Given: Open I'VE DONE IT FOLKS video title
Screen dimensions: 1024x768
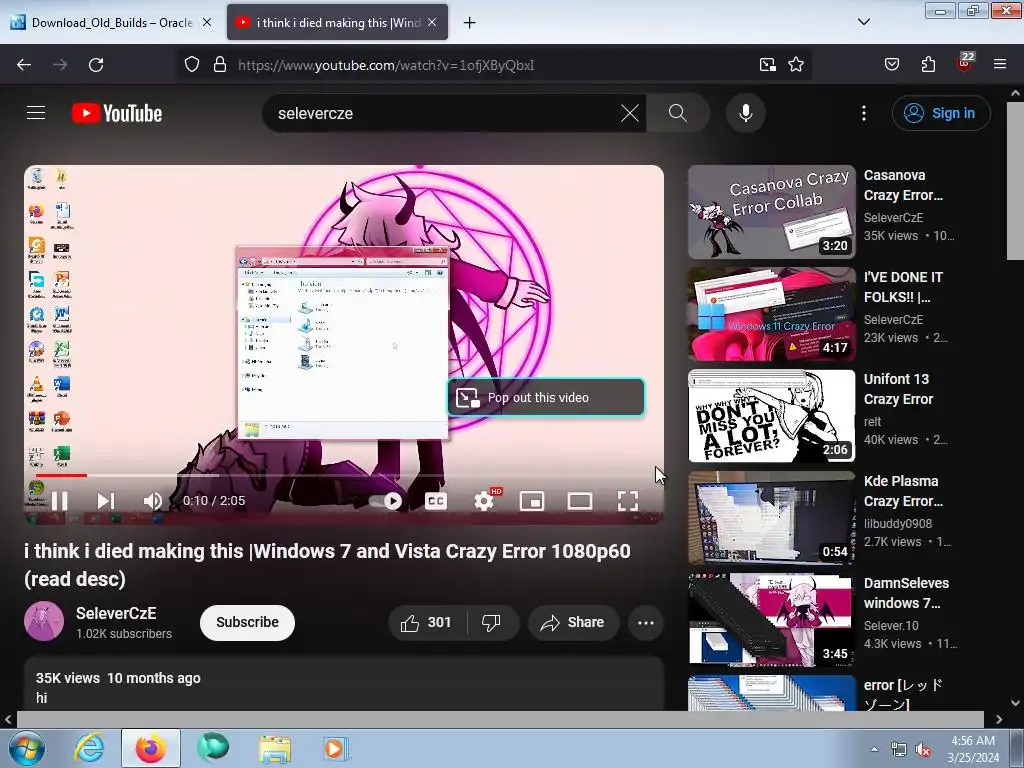Looking at the screenshot, I should coord(903,287).
